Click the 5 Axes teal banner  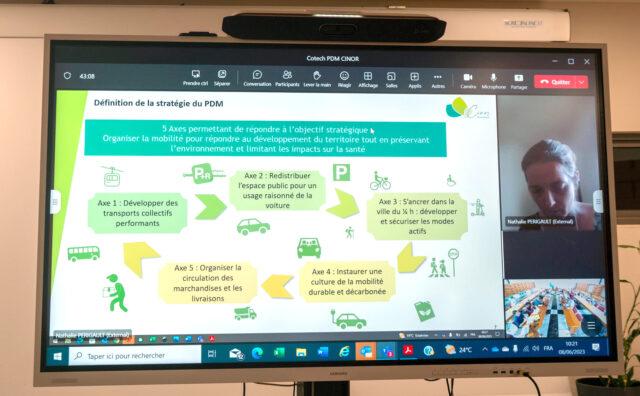coord(265,139)
